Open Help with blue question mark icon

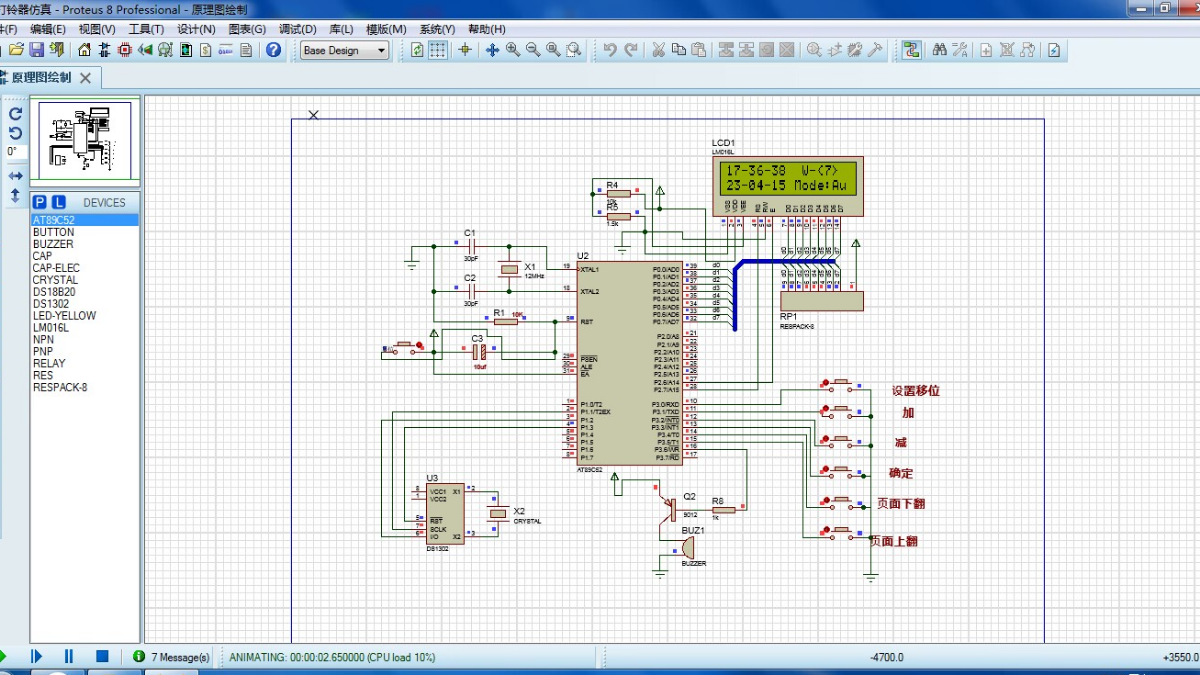coord(273,50)
